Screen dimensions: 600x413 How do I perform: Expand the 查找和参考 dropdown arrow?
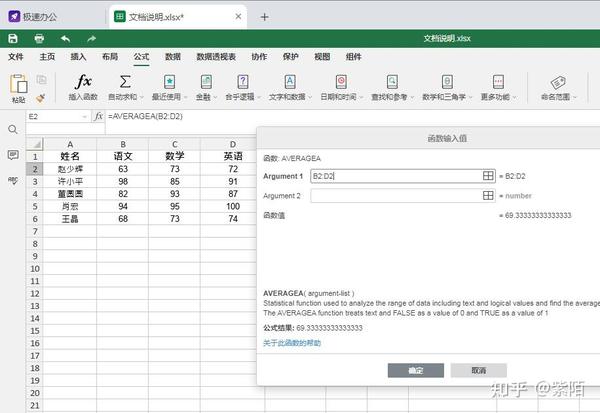click(412, 98)
